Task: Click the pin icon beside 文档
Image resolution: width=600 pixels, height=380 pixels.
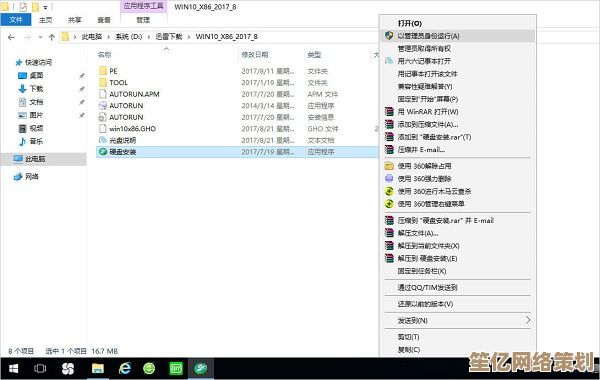Action: (82, 102)
